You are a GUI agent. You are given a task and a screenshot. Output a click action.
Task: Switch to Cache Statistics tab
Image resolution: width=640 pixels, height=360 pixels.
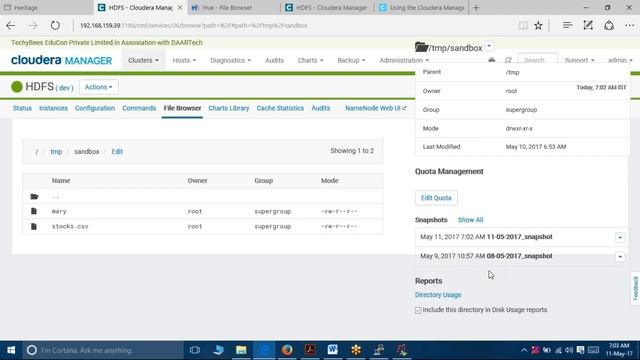[x=280, y=108]
